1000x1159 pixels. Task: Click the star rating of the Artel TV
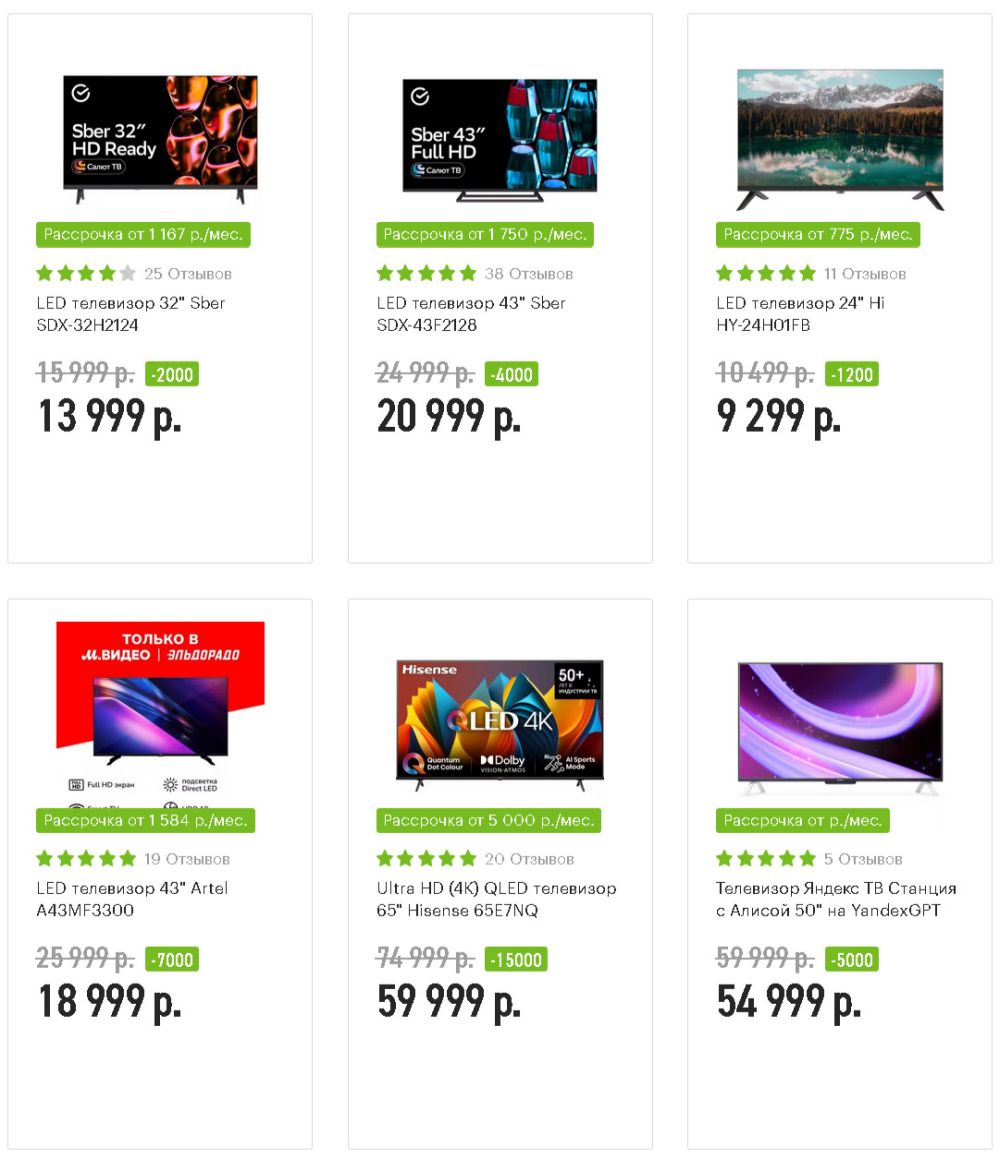[x=86, y=859]
